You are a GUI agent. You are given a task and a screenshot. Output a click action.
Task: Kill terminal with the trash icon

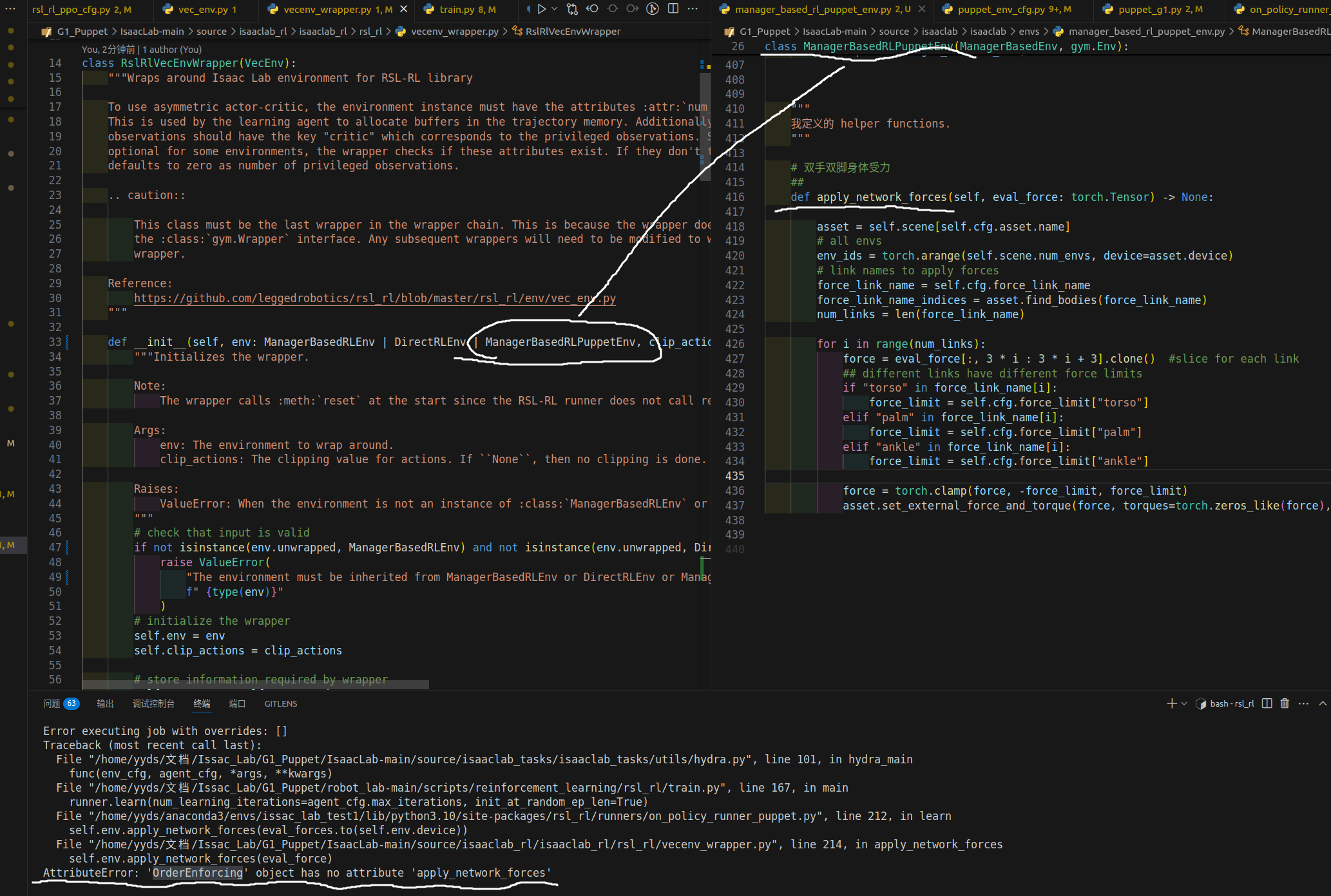pos(1285,703)
